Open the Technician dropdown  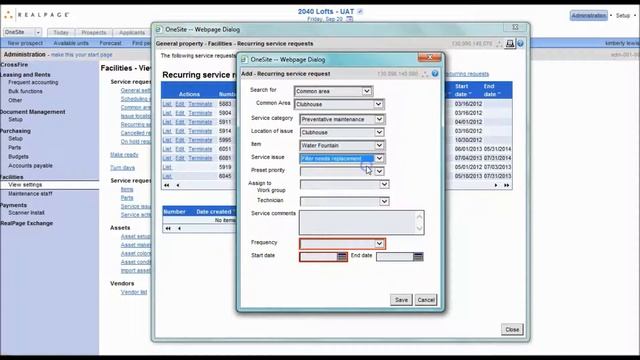384,201
